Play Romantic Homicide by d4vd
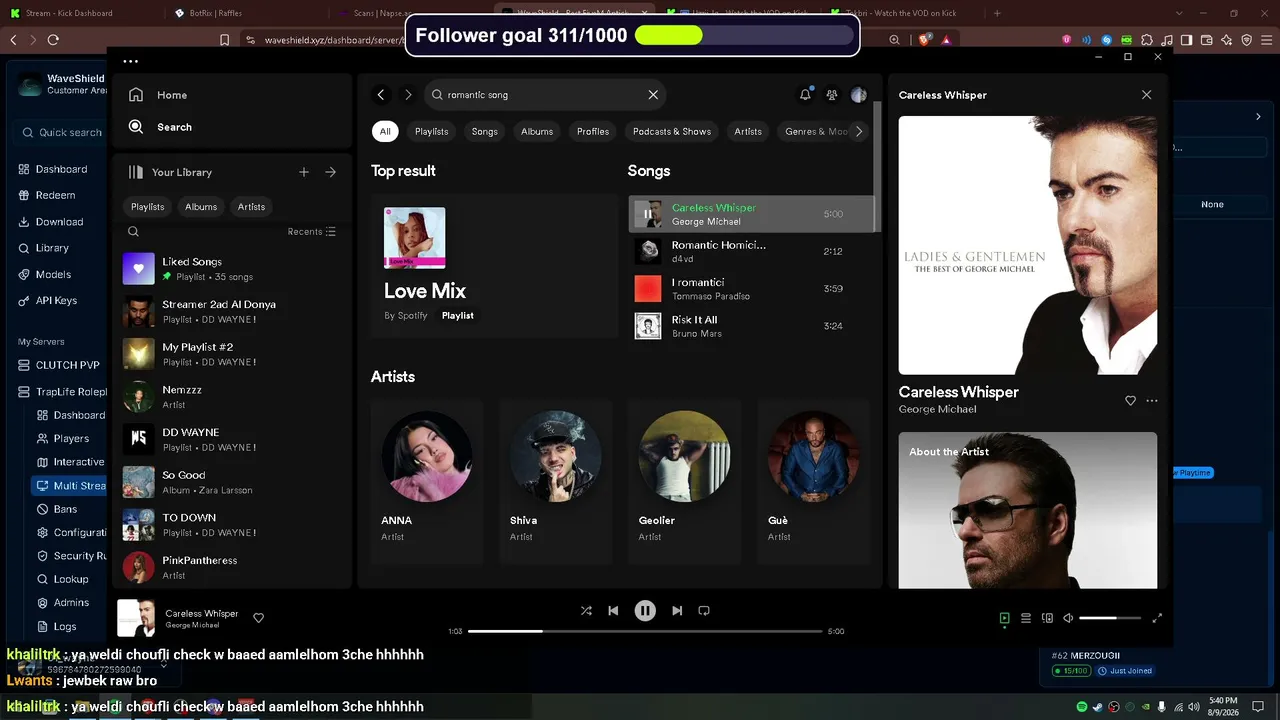The width and height of the screenshot is (1280, 720). pyautogui.click(x=754, y=251)
